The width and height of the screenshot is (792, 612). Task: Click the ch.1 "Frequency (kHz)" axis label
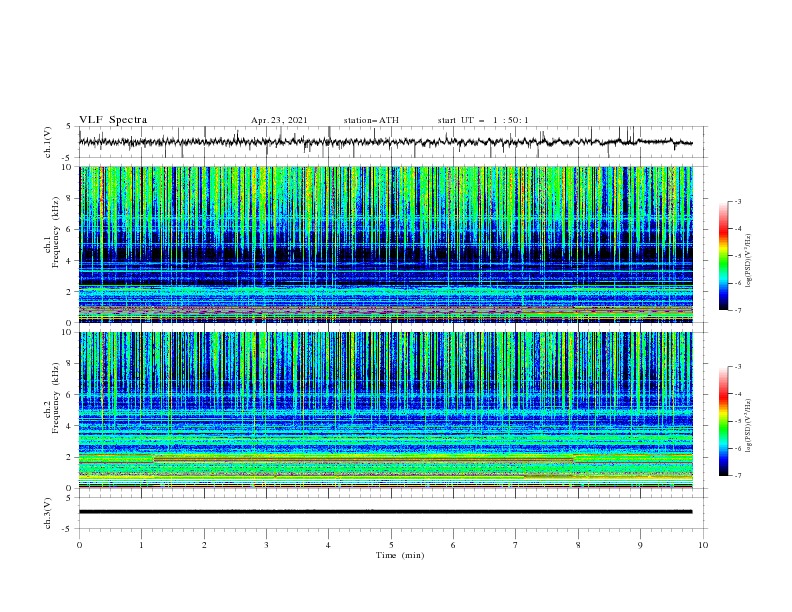(55, 232)
